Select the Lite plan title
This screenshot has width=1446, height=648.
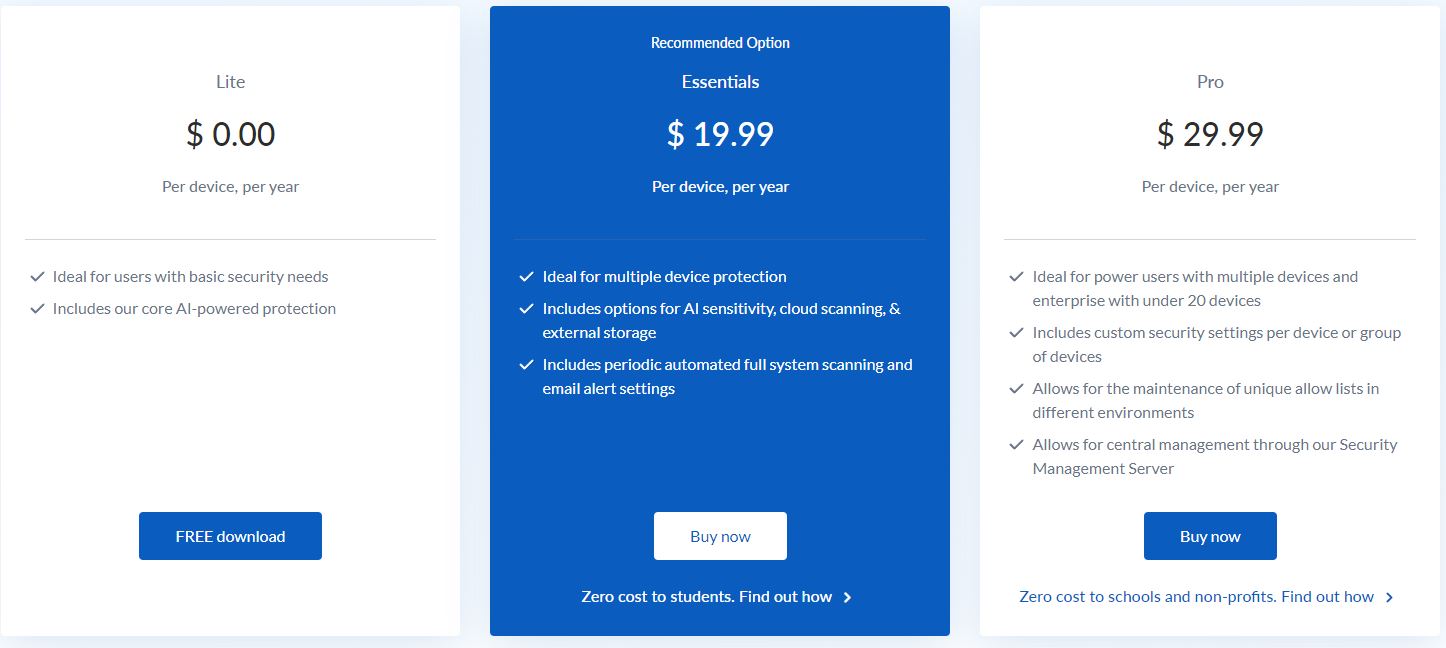tap(230, 82)
